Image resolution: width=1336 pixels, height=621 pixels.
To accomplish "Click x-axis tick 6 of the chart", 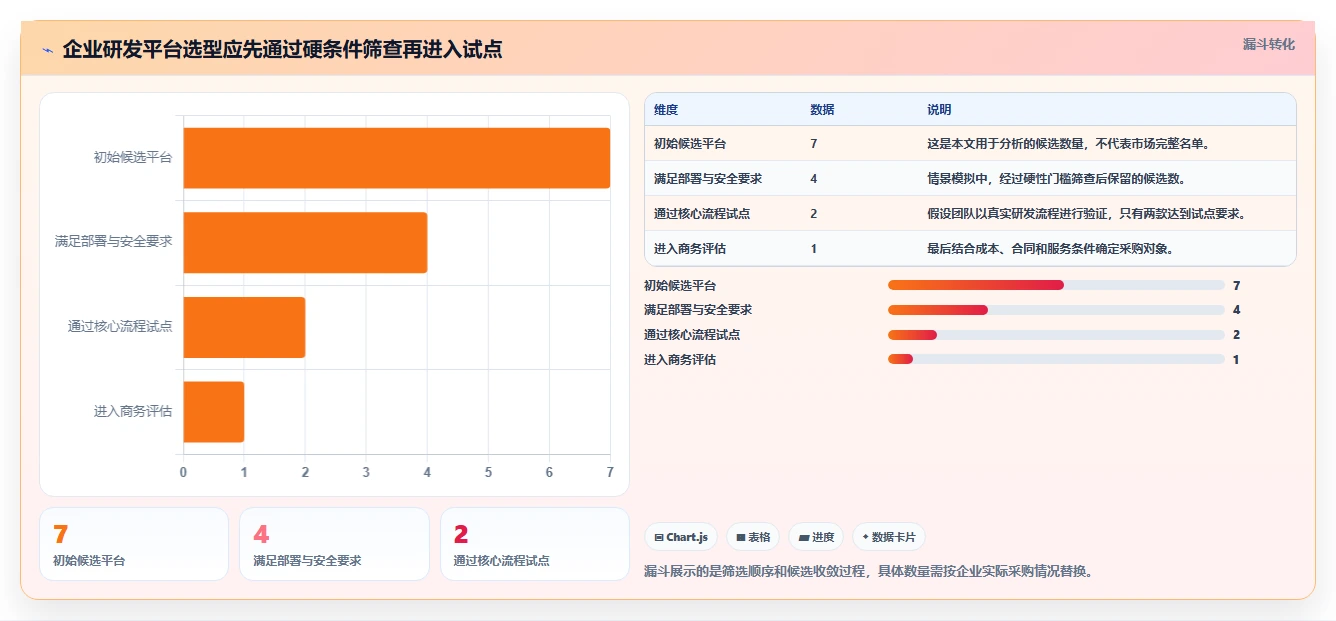I will 549,472.
